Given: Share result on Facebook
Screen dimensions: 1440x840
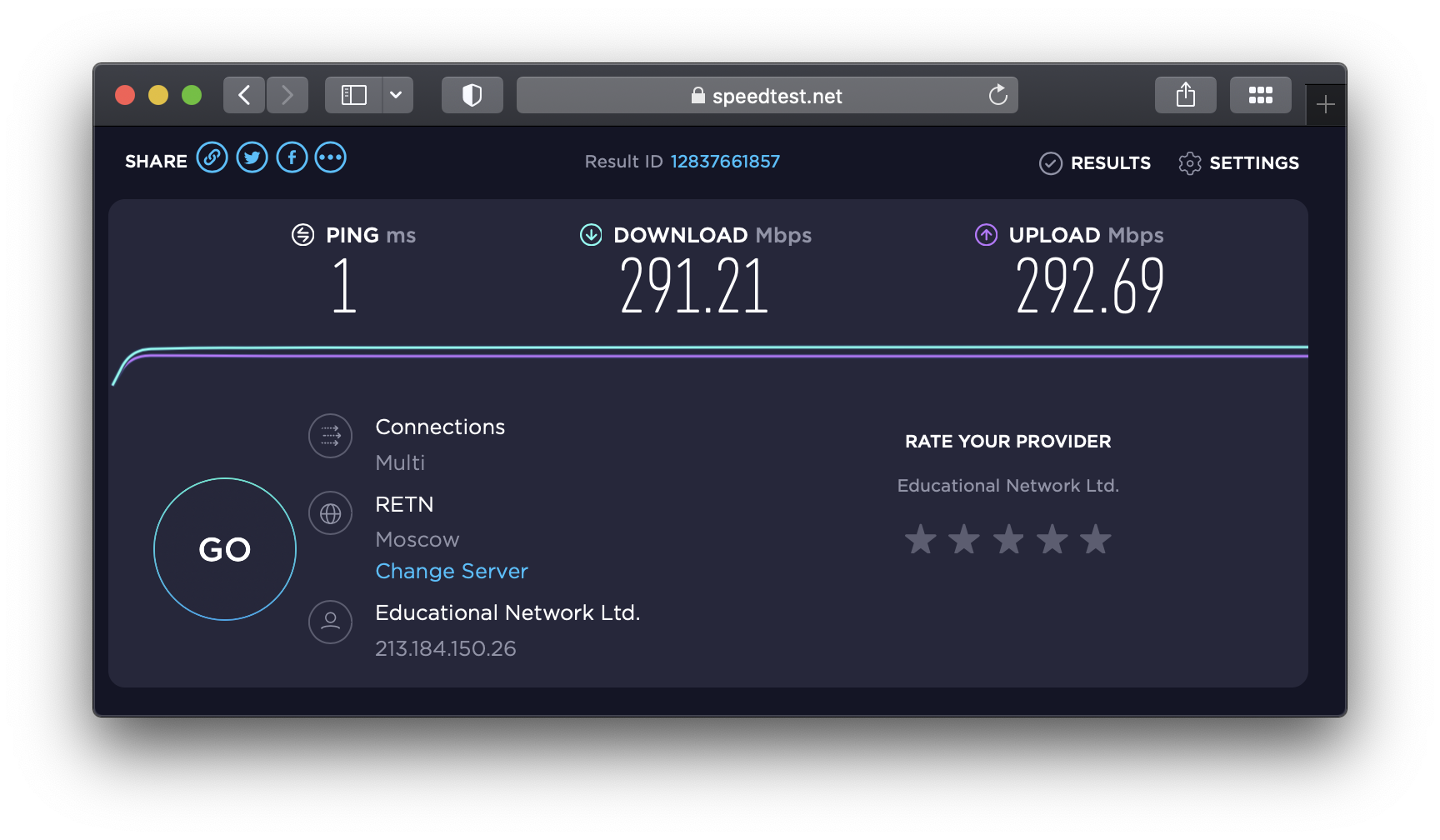Looking at the screenshot, I should (x=292, y=157).
